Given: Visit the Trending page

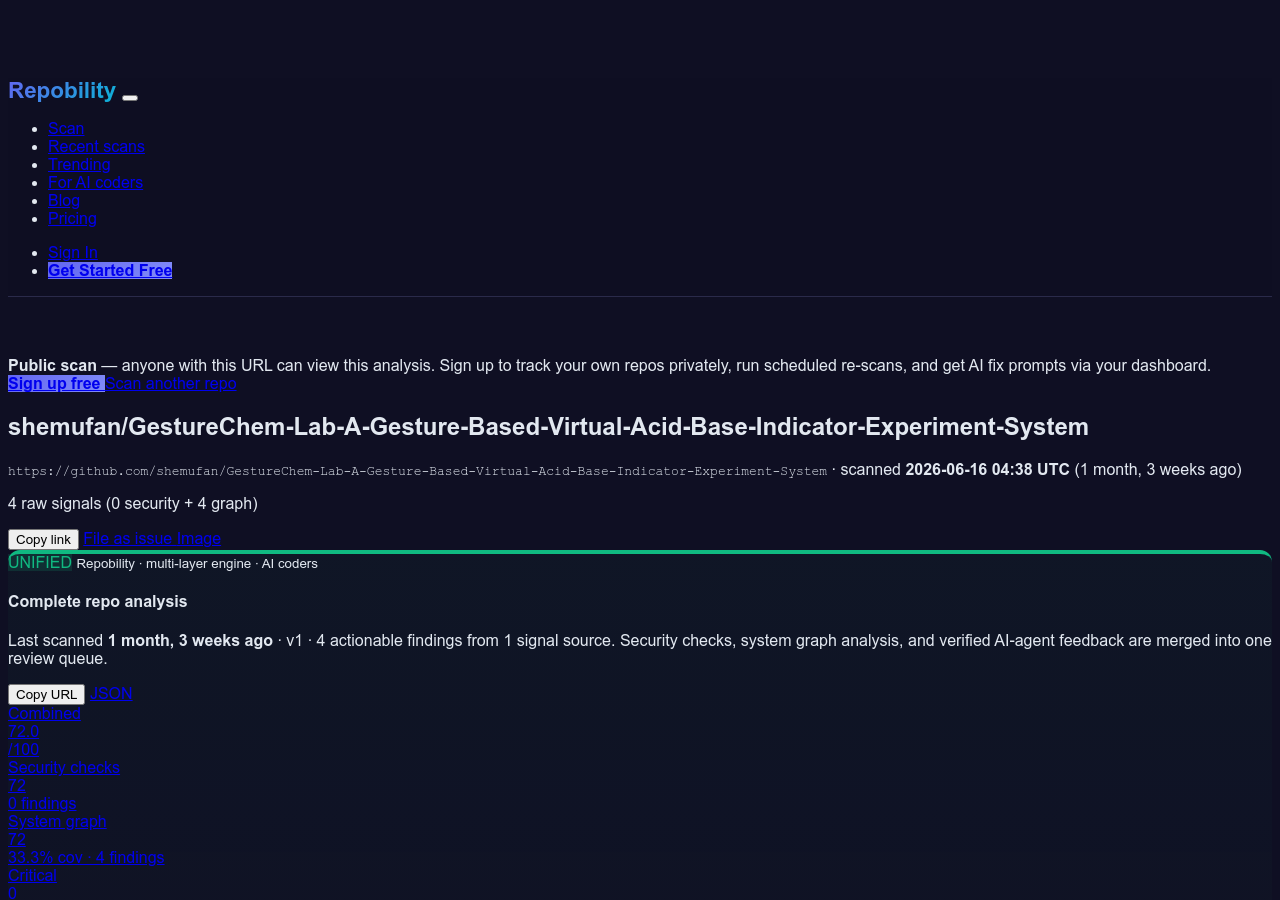Looking at the screenshot, I should (79, 164).
